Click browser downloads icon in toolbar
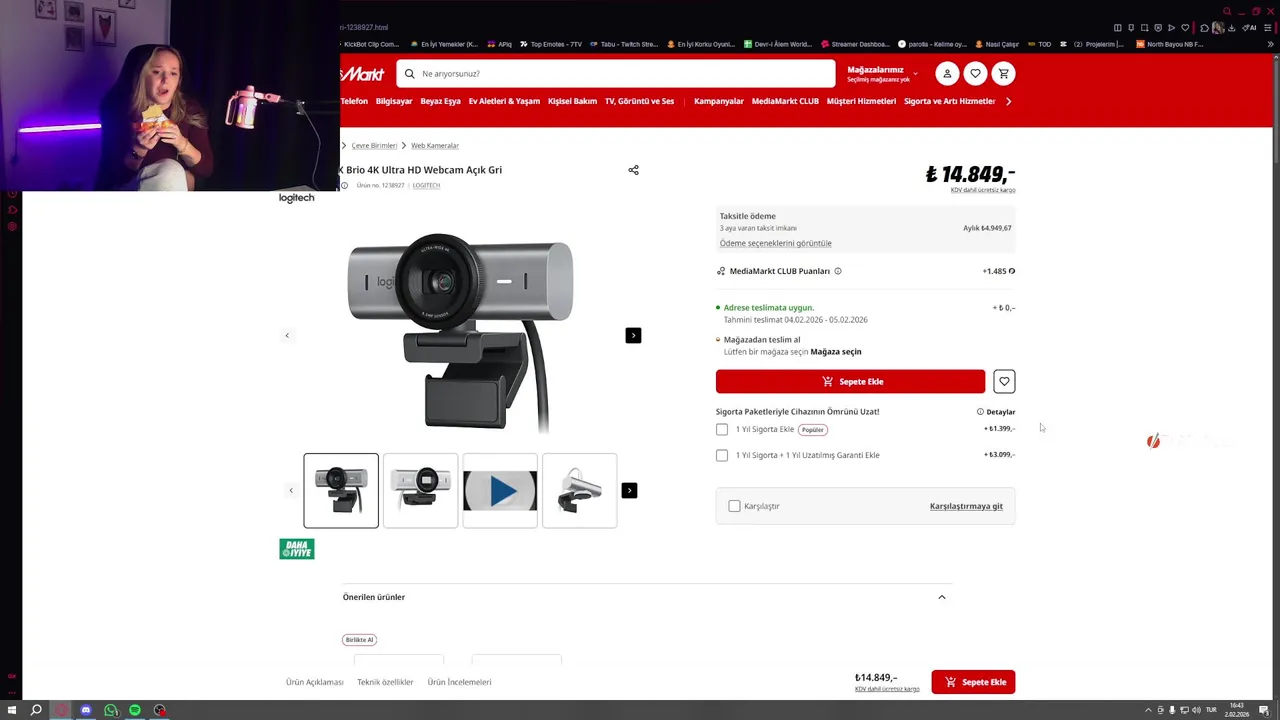This screenshot has width=1280, height=720. [1231, 28]
